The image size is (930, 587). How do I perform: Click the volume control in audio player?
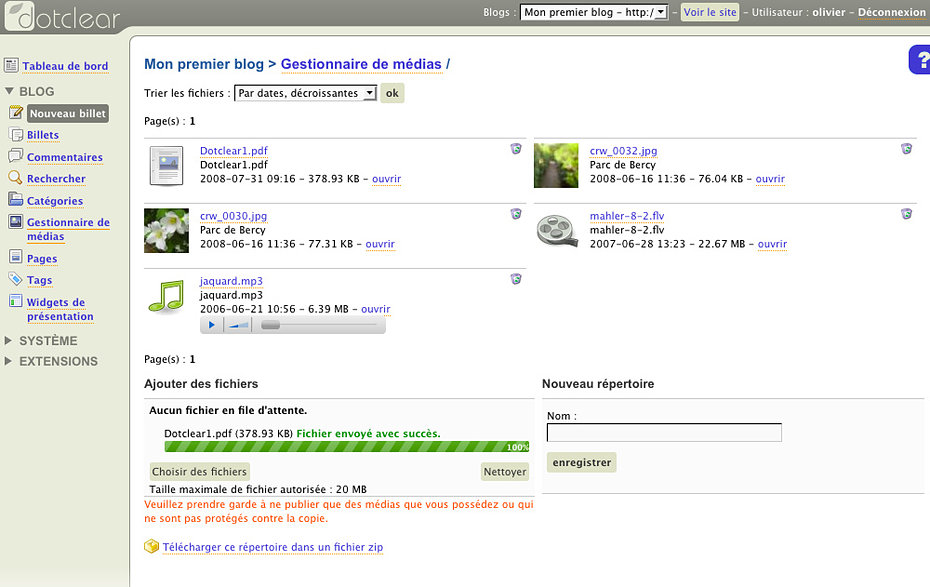coord(238,325)
